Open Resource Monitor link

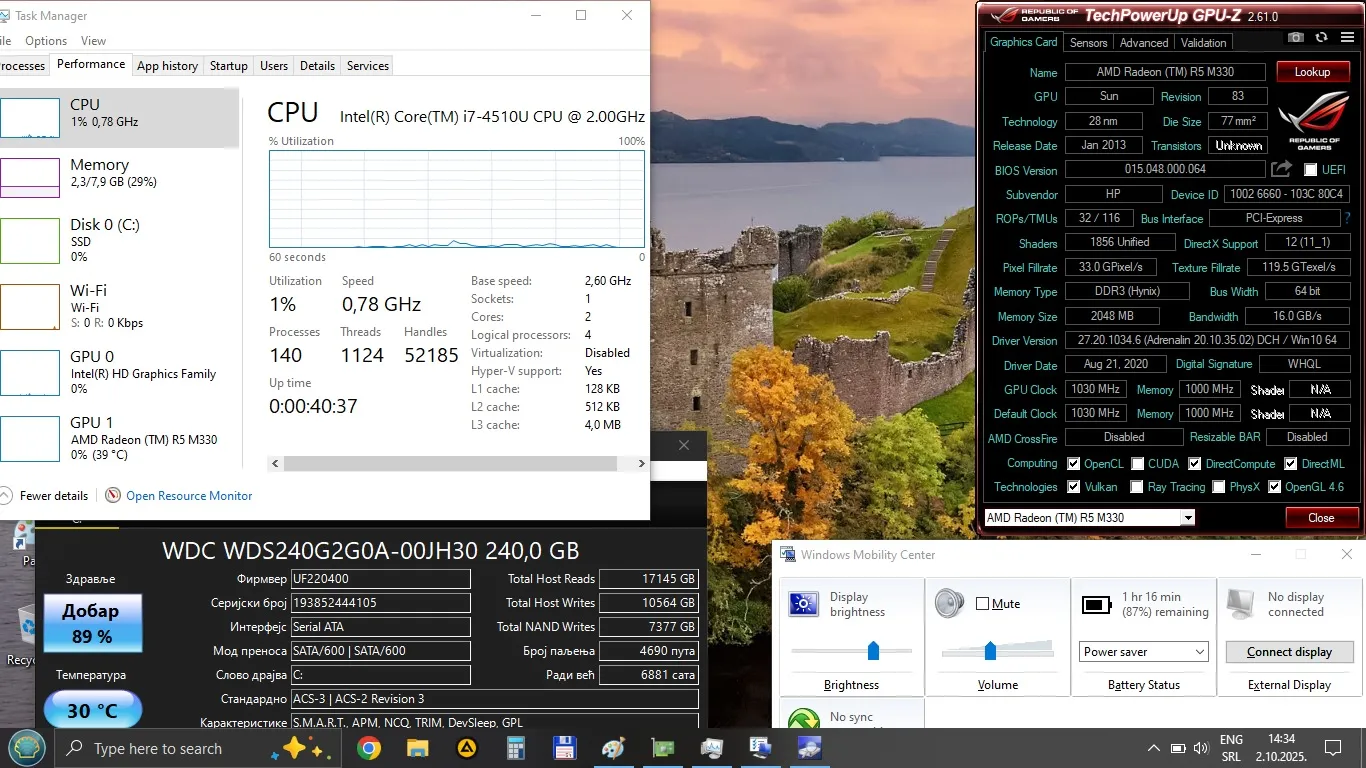[189, 496]
